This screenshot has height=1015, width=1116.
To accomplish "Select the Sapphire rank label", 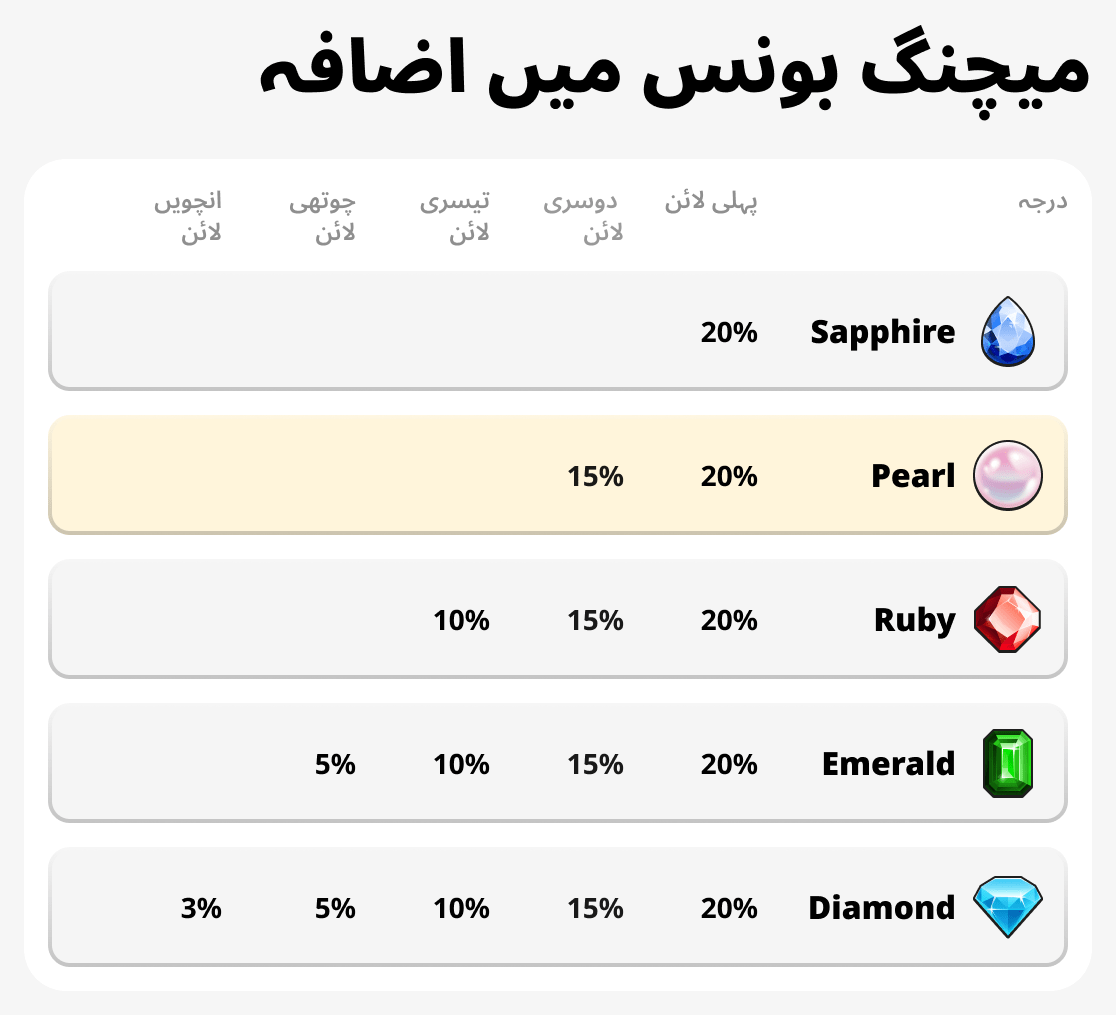I will 883,331.
